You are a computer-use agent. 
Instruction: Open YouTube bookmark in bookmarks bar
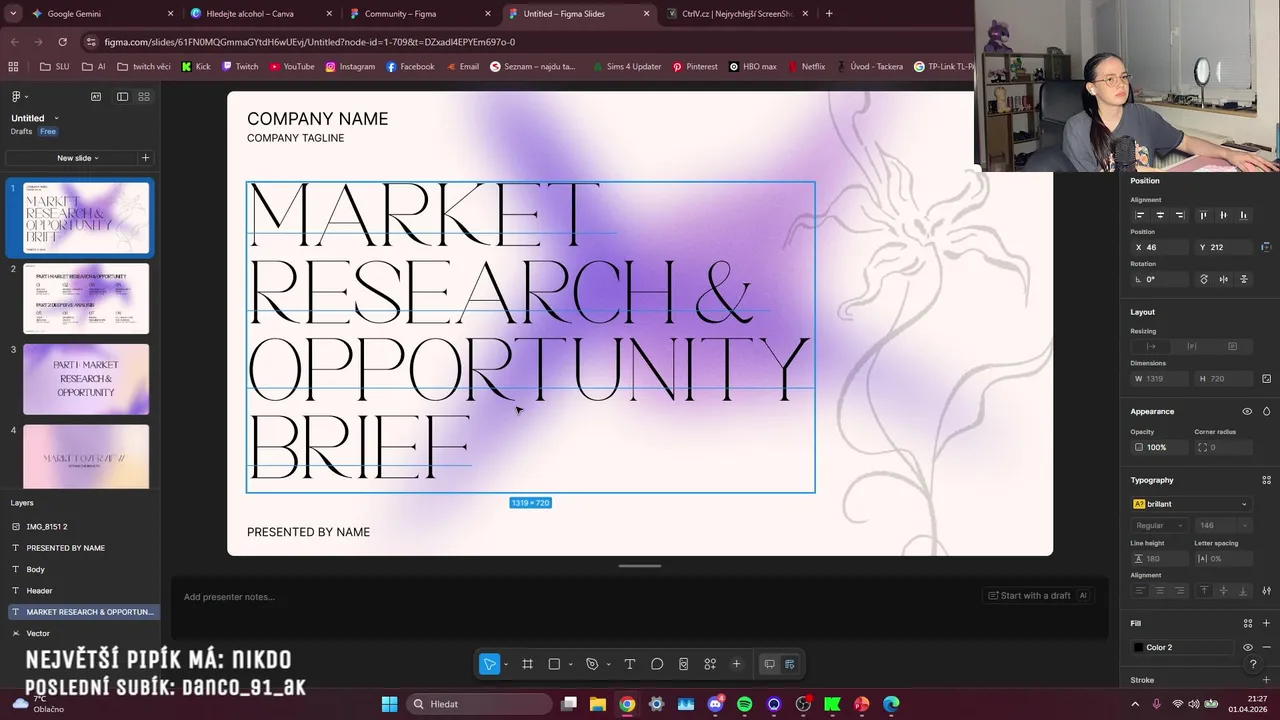(291, 67)
